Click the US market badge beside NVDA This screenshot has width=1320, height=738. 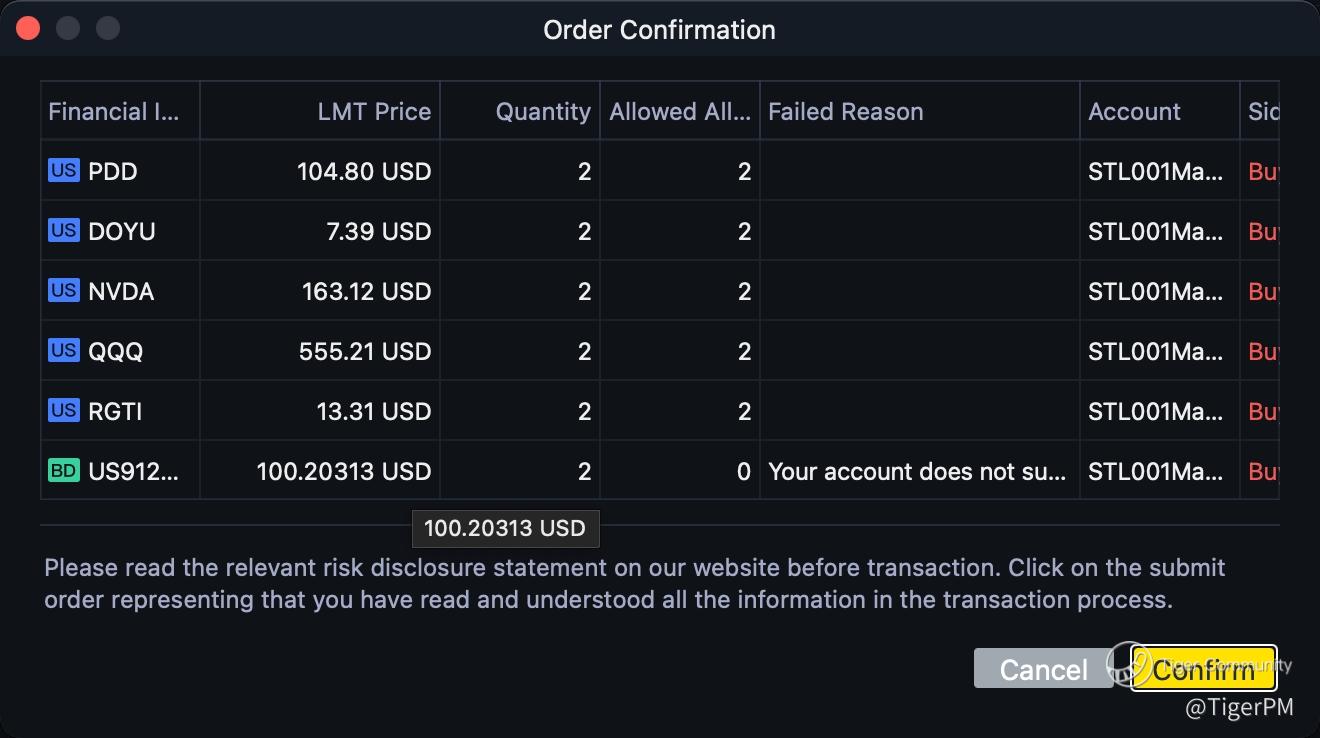tap(63, 291)
